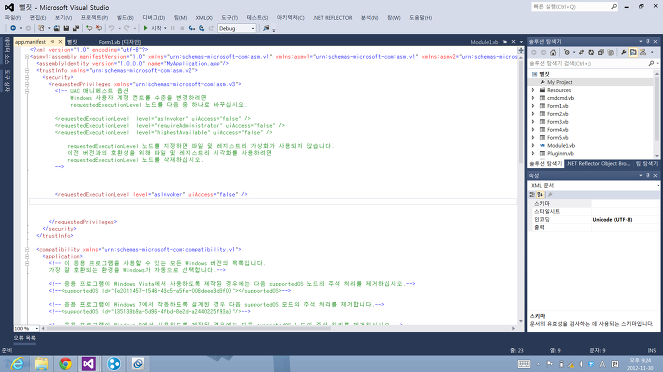Viewport: 663px width, 372px height.
Task: Click the Solution Explorer vertical scrollbar
Action: (x=657, y=114)
